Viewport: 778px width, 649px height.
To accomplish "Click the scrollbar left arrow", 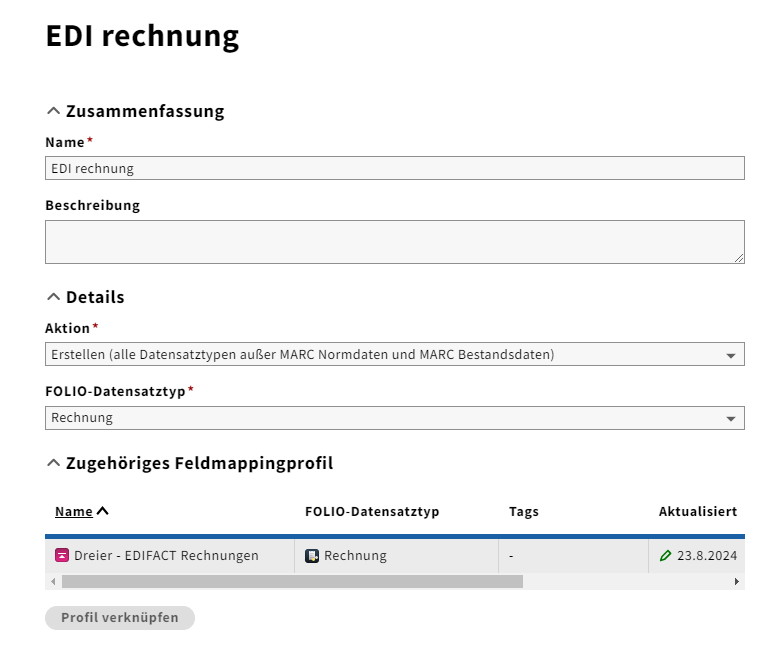I will pos(52,581).
